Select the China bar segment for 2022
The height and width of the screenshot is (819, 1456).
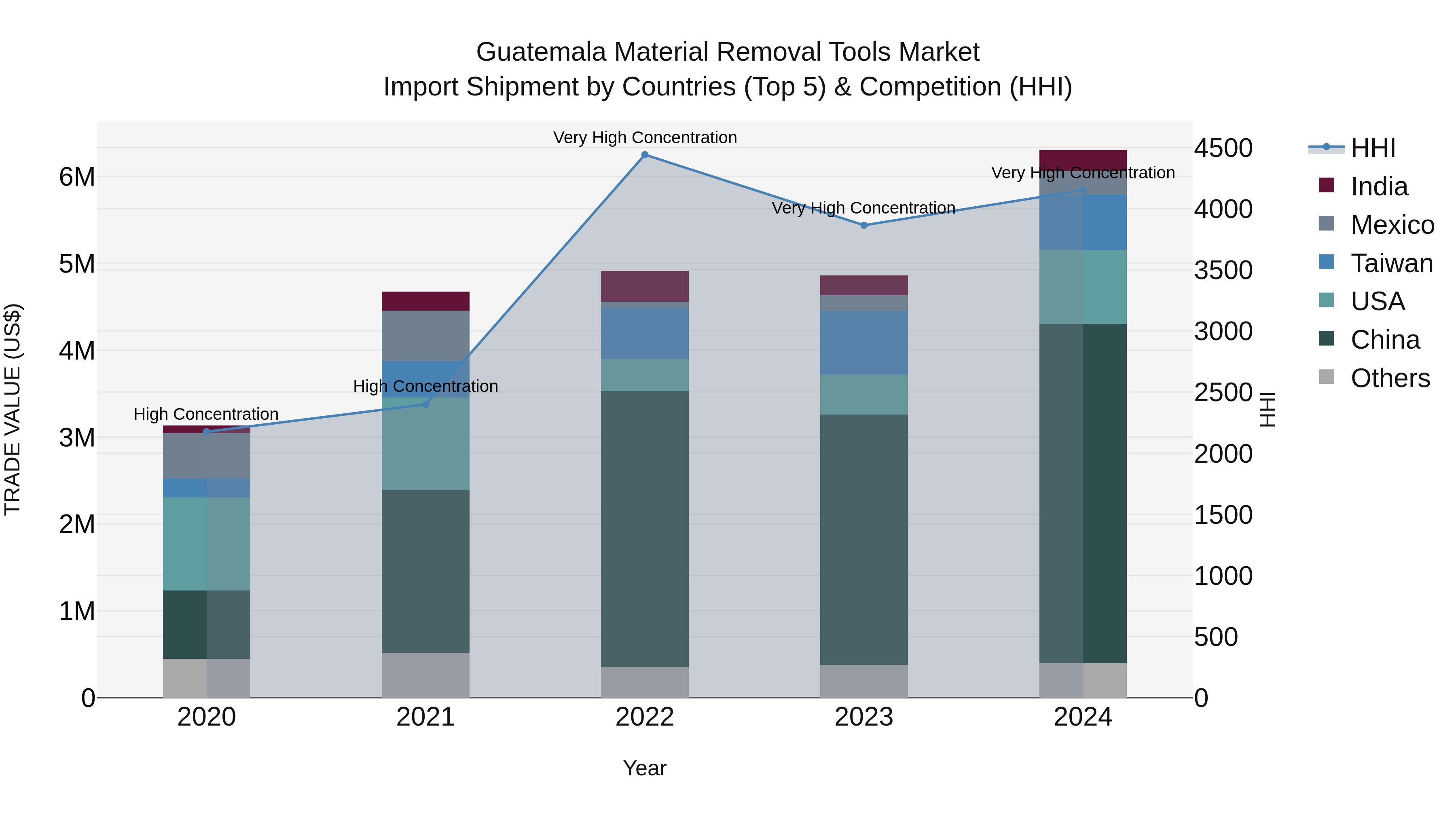[645, 529]
